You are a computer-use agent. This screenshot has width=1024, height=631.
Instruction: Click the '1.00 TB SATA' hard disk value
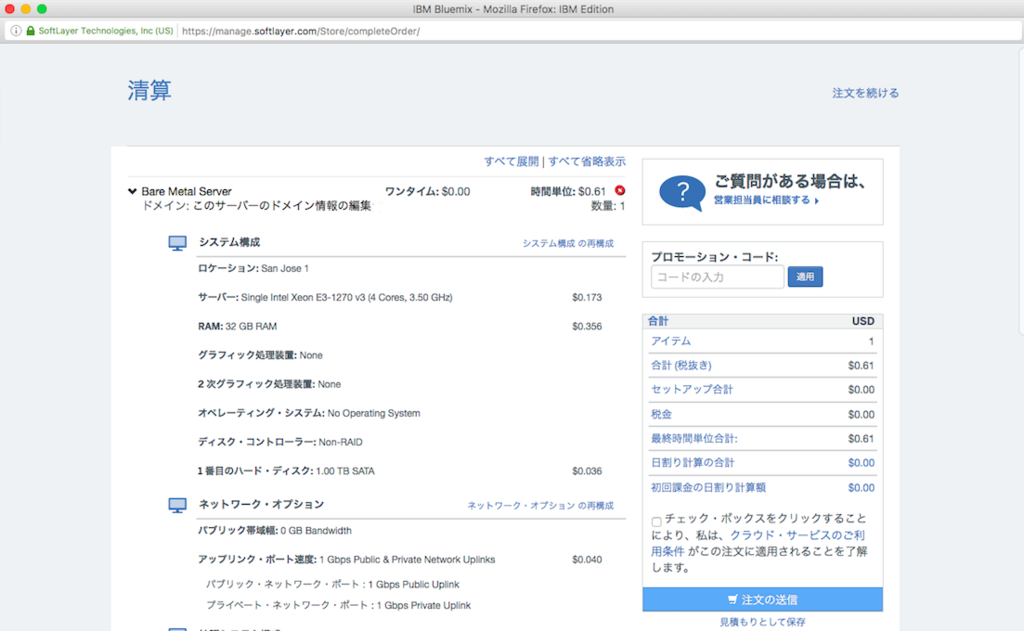click(345, 471)
